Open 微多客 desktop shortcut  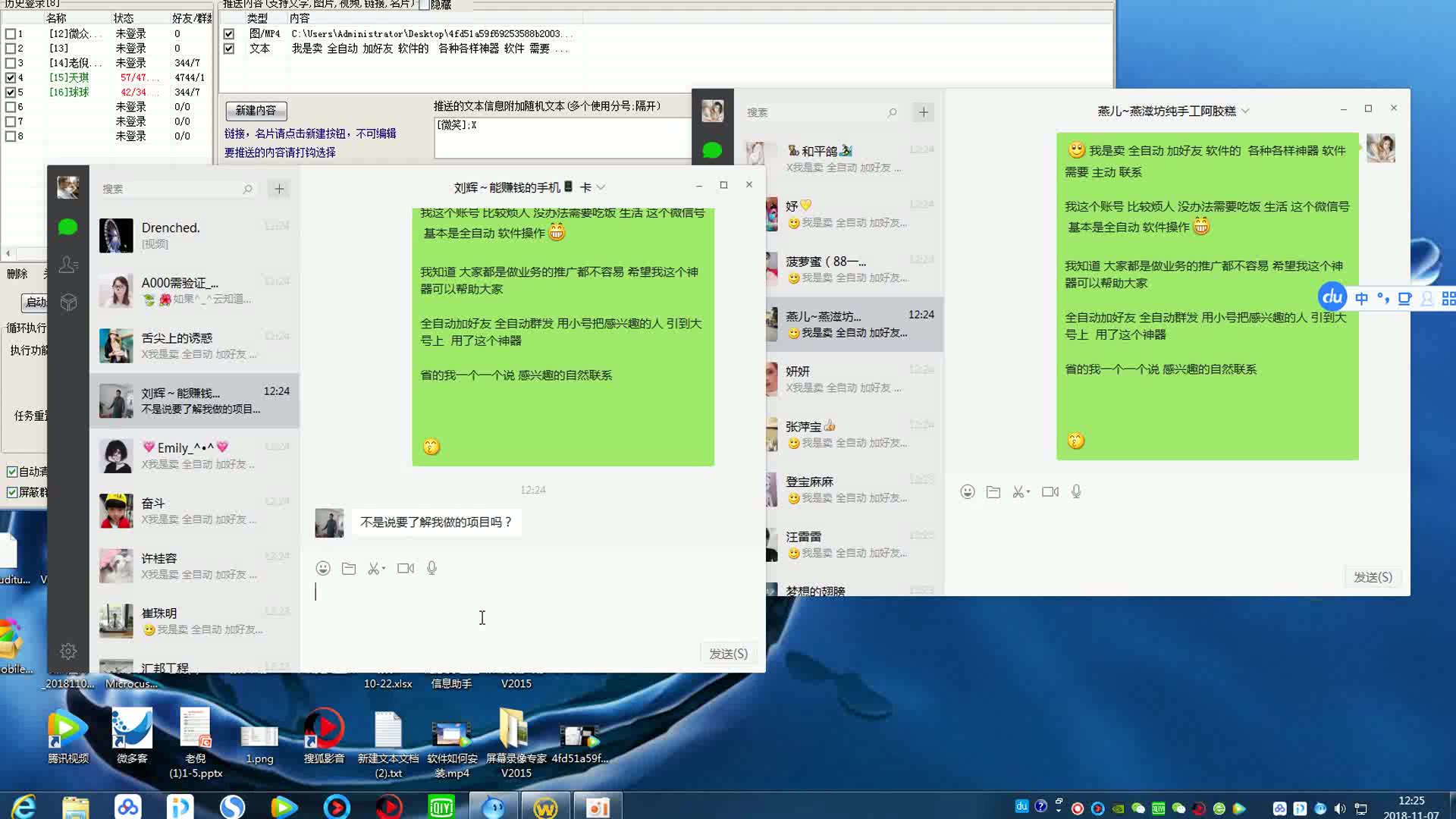click(x=132, y=736)
